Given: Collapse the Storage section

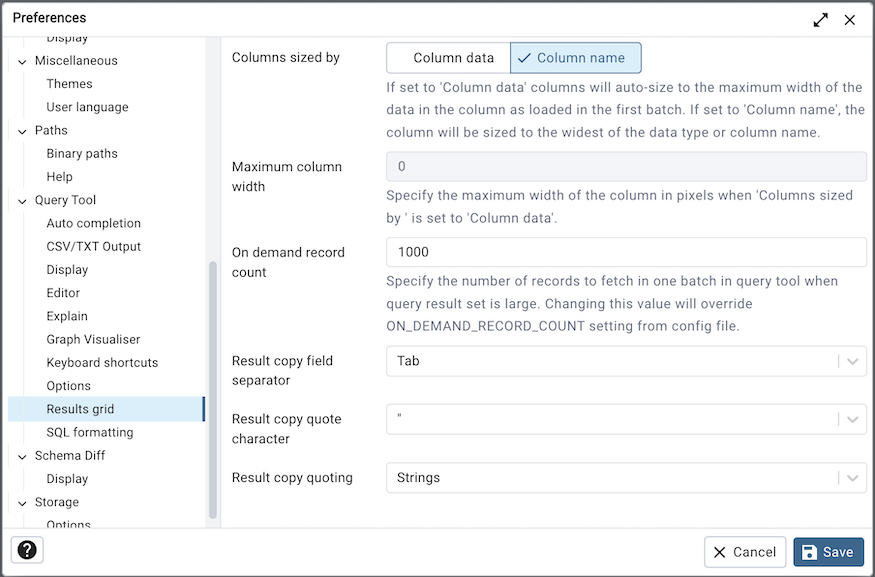Looking at the screenshot, I should point(22,501).
